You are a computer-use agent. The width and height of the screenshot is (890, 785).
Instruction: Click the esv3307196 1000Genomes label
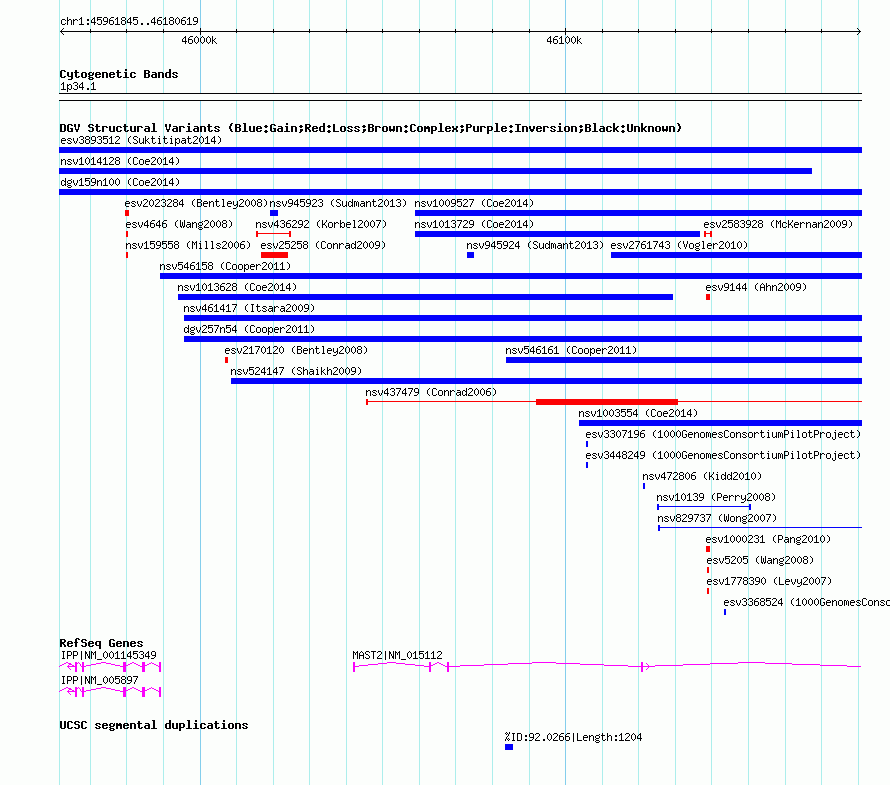[x=723, y=434]
